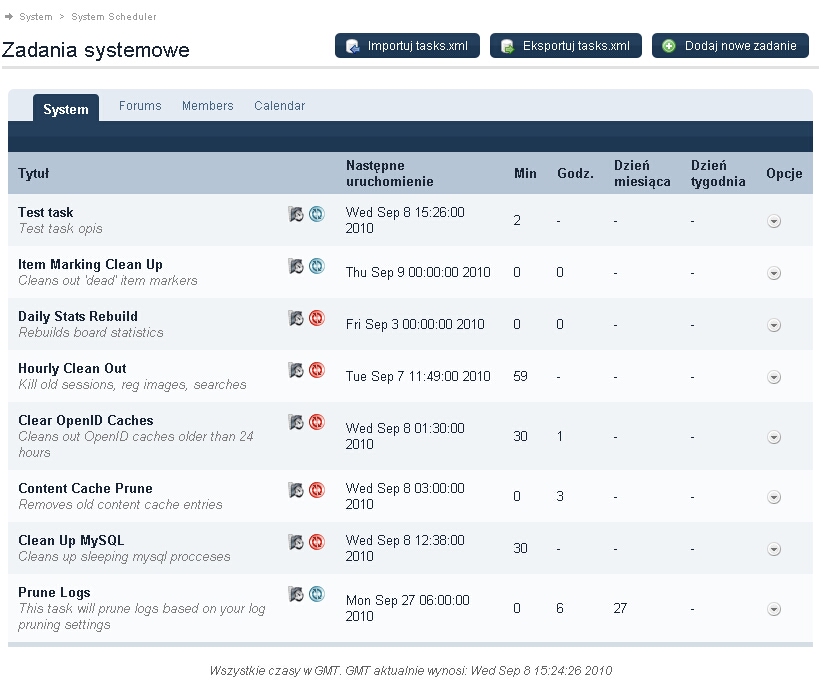Click the scheduler clock icon for Daily Stats Rebuild
The image size is (829, 684).
coord(296,317)
